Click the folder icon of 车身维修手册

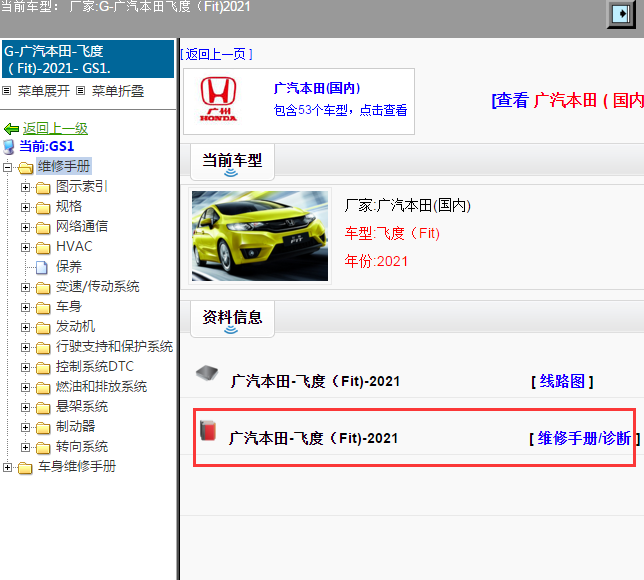point(25,468)
